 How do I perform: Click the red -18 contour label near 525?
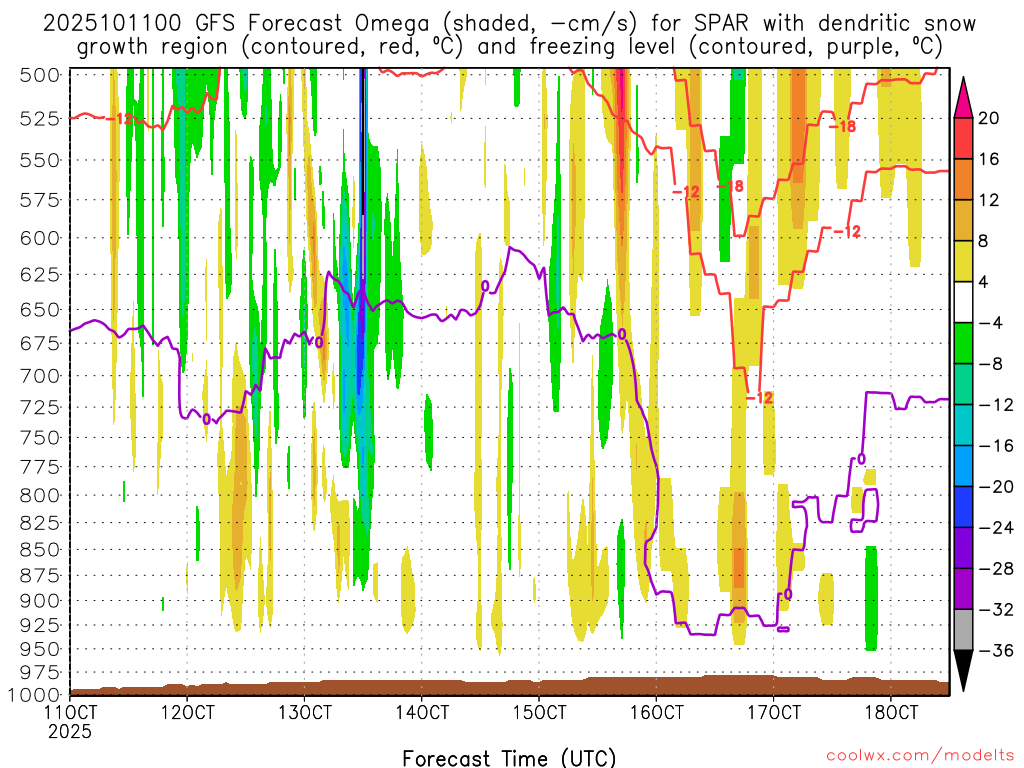pos(844,127)
